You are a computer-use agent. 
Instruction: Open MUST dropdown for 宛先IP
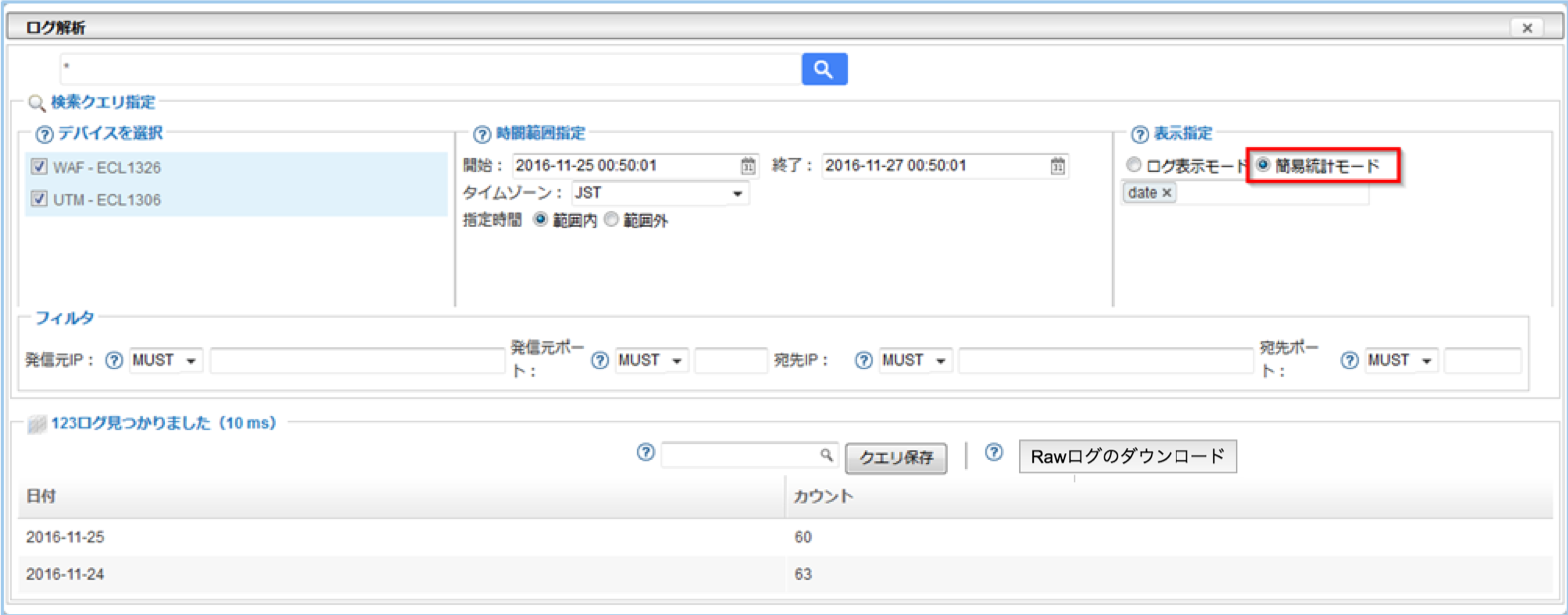click(915, 361)
